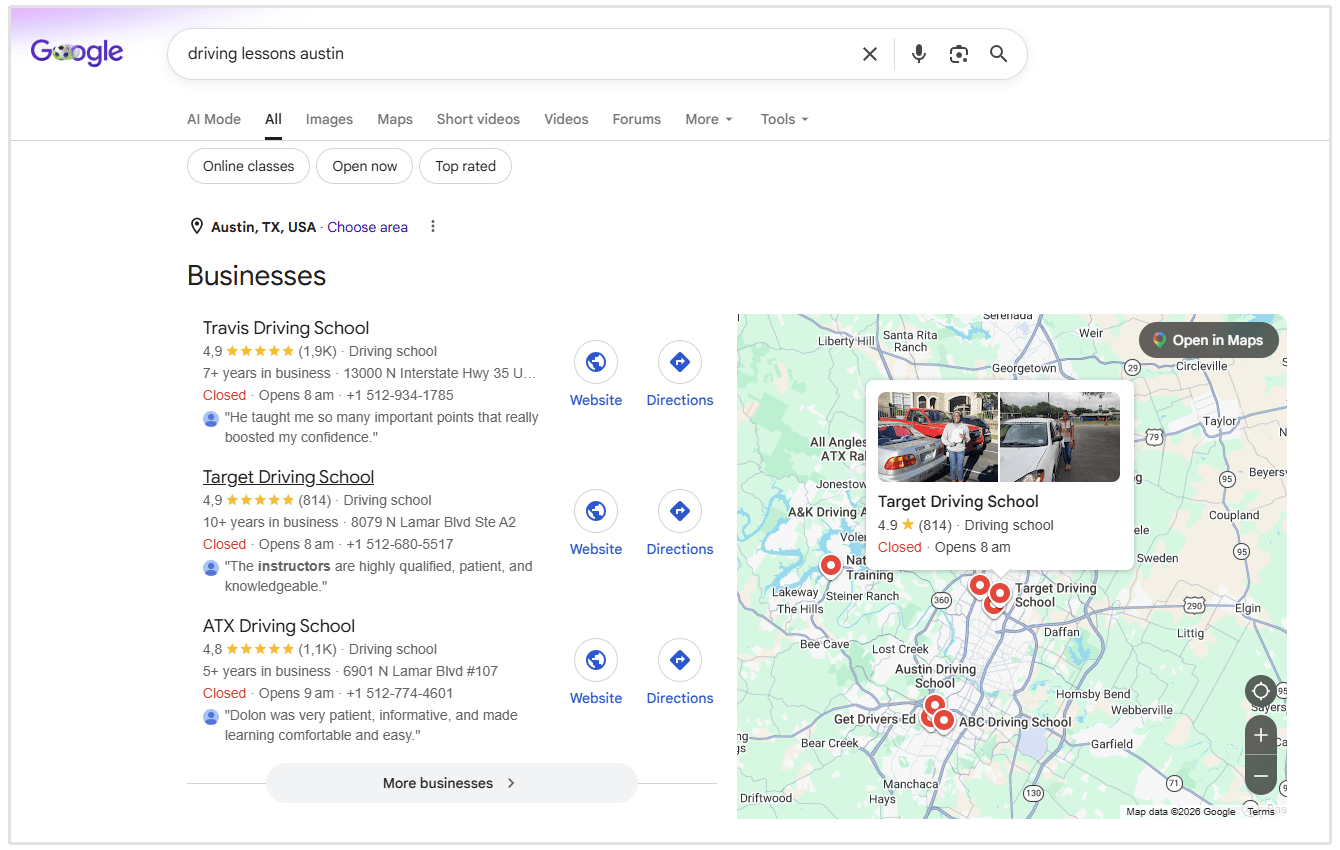Click the Travis Driving School star rating
The image size is (1340, 850).
pyautogui.click(x=260, y=351)
